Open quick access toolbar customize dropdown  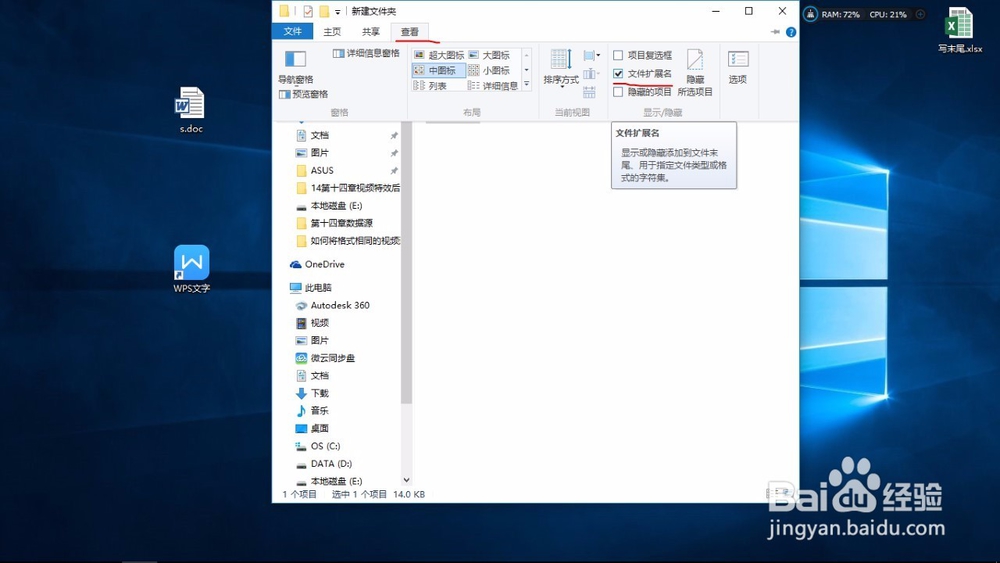point(338,11)
